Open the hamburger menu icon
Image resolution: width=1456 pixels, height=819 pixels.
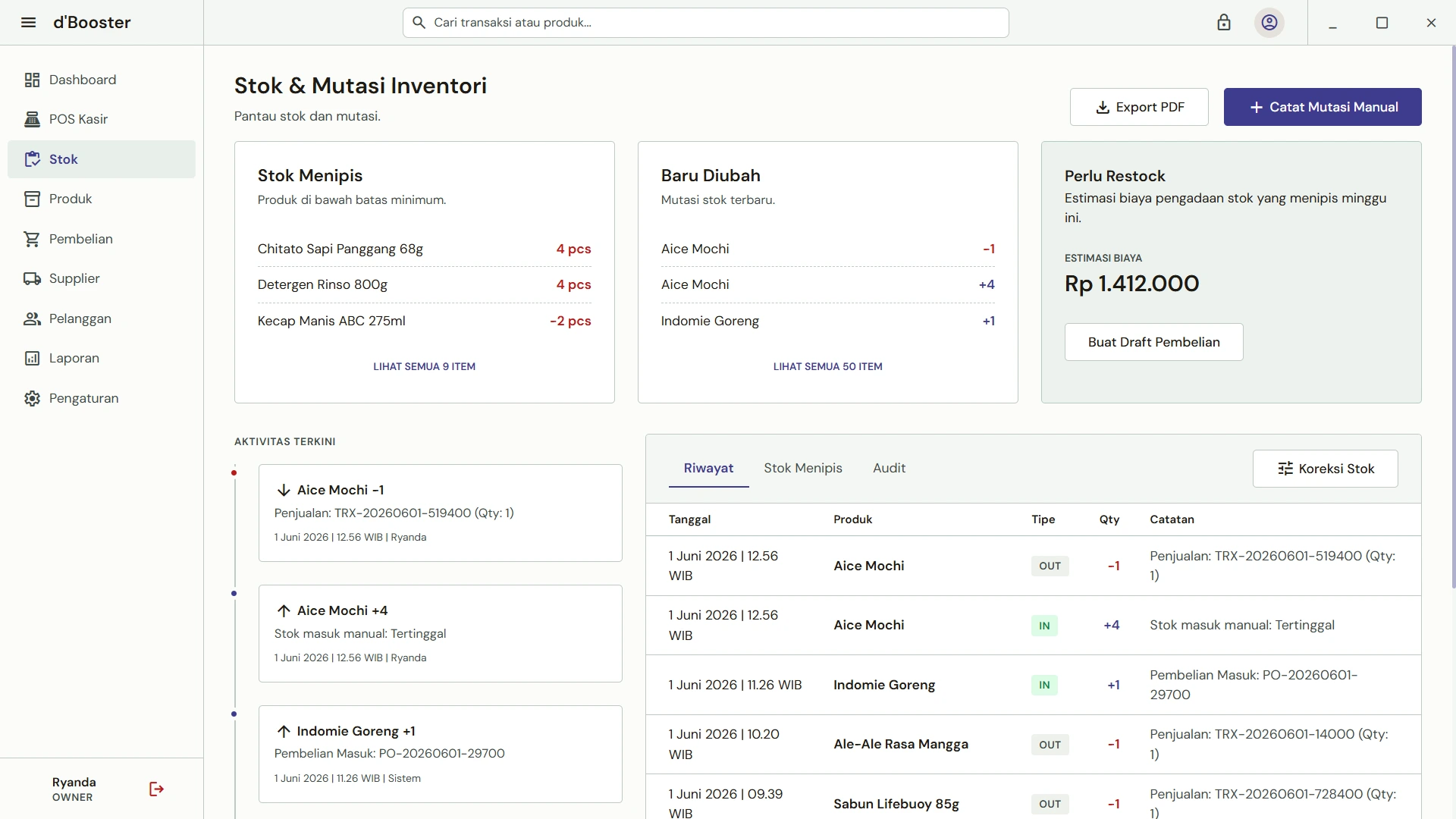click(28, 23)
